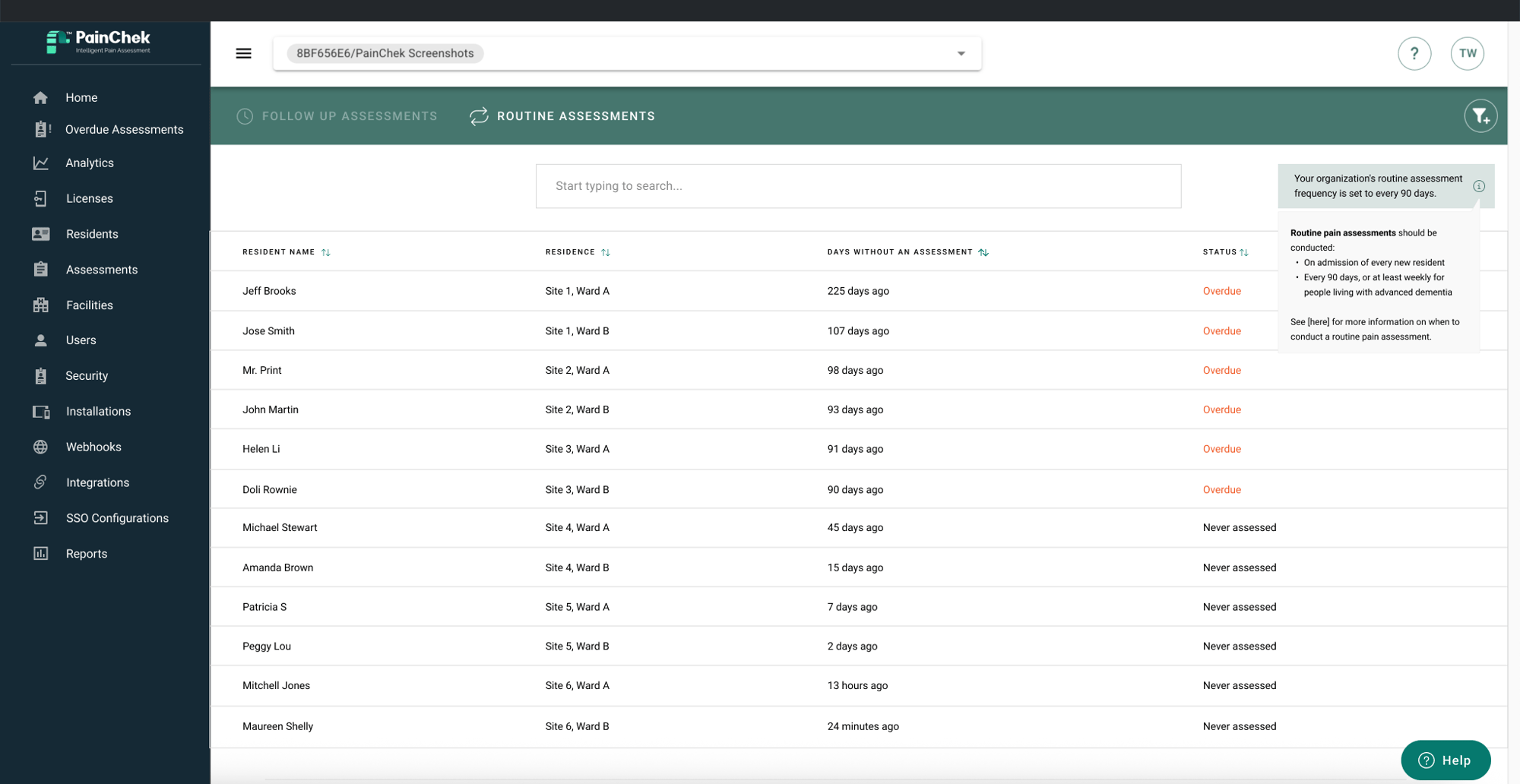The image size is (1520, 784).
Task: Select resident Maureen Shelly
Action: 277,726
